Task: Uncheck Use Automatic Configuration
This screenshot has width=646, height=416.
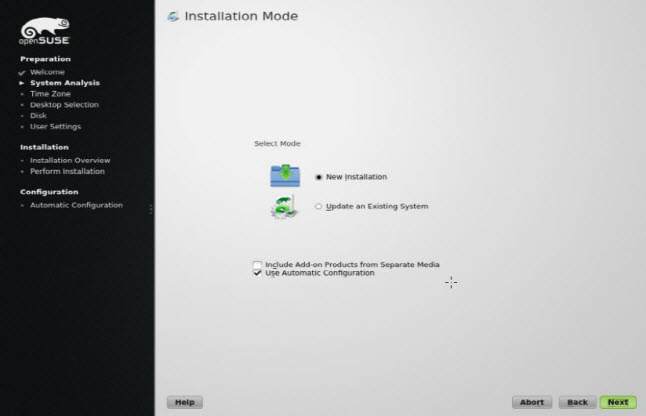Action: pyautogui.click(x=257, y=273)
